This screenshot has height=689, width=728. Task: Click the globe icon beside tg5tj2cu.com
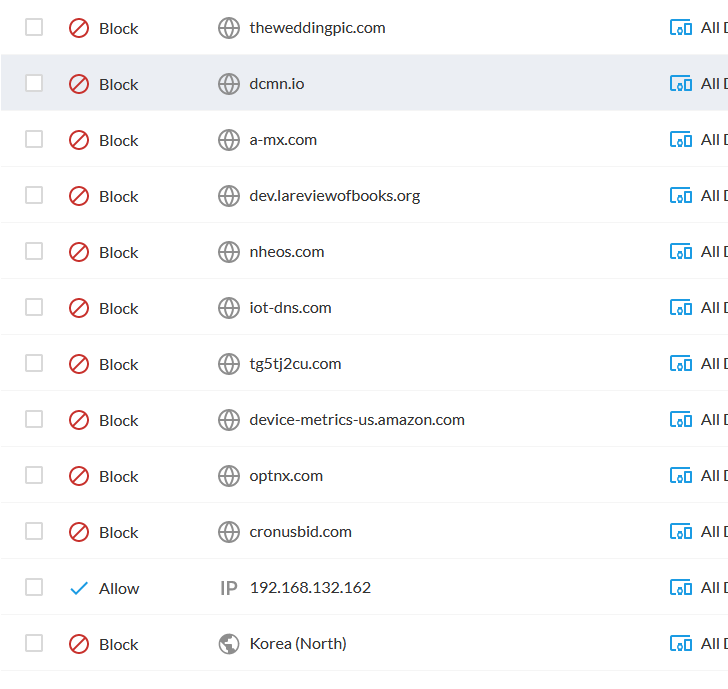tap(229, 364)
